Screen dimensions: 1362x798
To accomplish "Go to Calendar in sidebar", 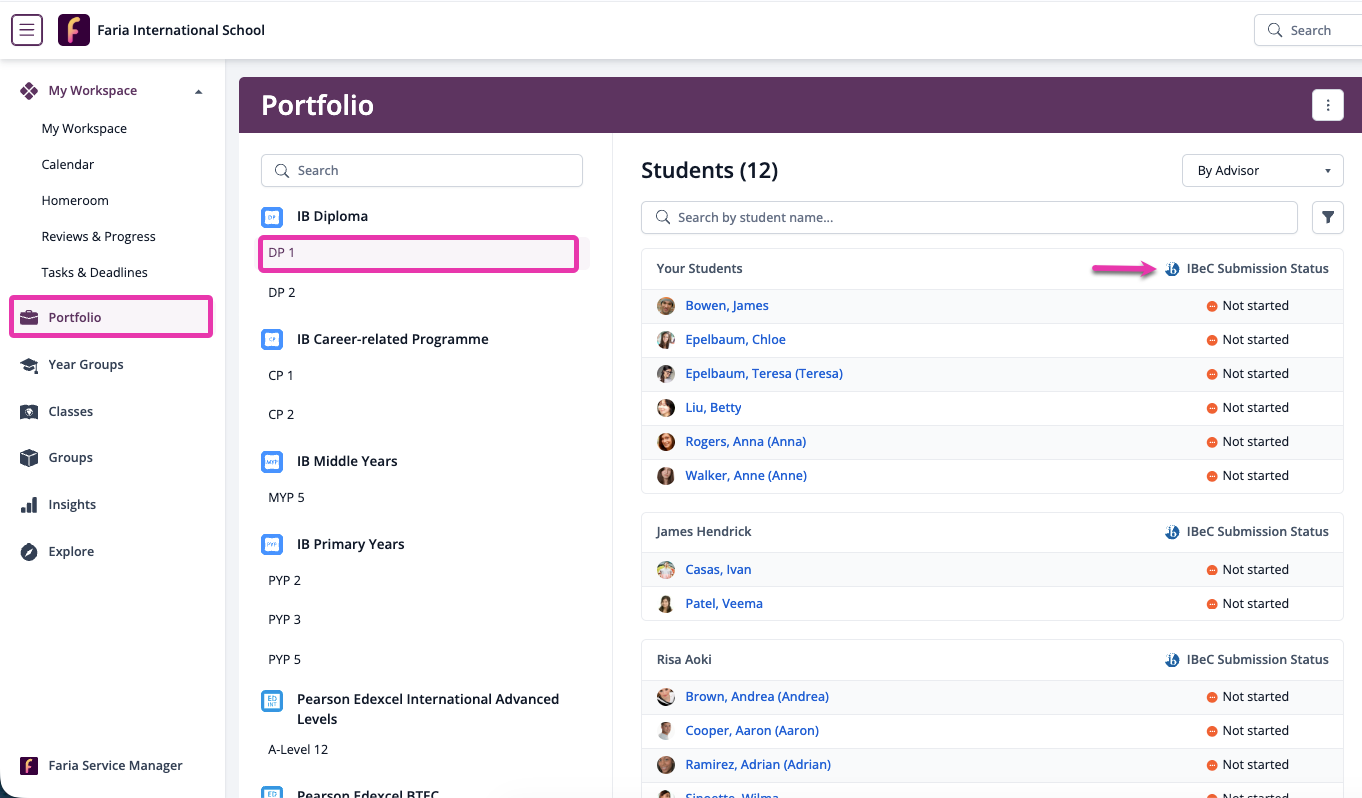I will click(68, 165).
